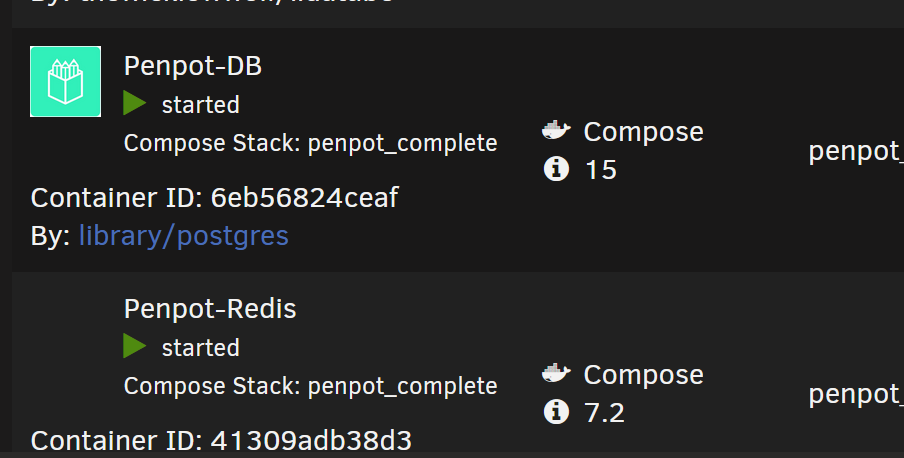
Task: Click Container ID 41309adb38d3 text
Action: click(x=221, y=441)
